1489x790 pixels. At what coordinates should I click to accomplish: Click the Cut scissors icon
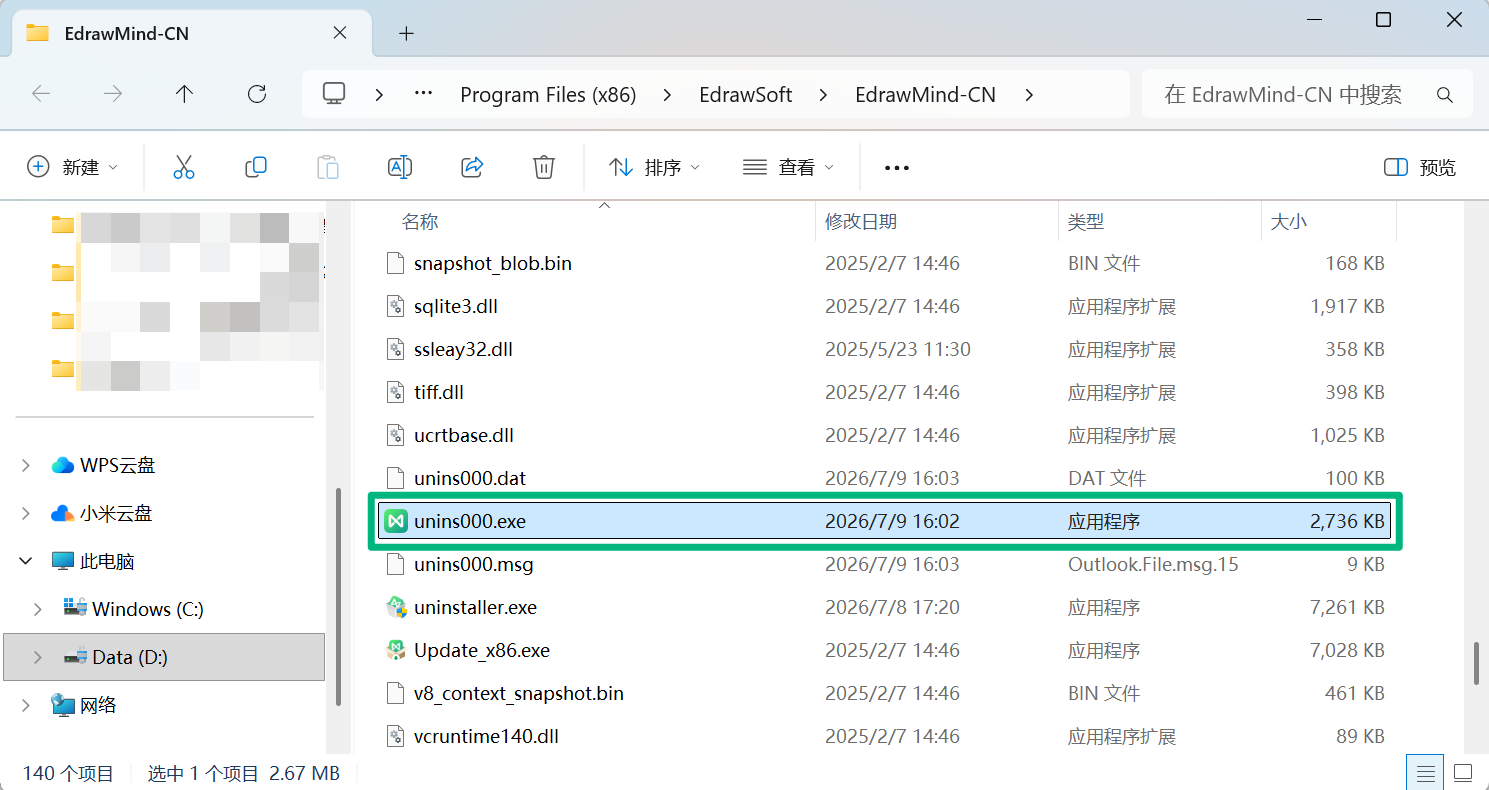[184, 167]
